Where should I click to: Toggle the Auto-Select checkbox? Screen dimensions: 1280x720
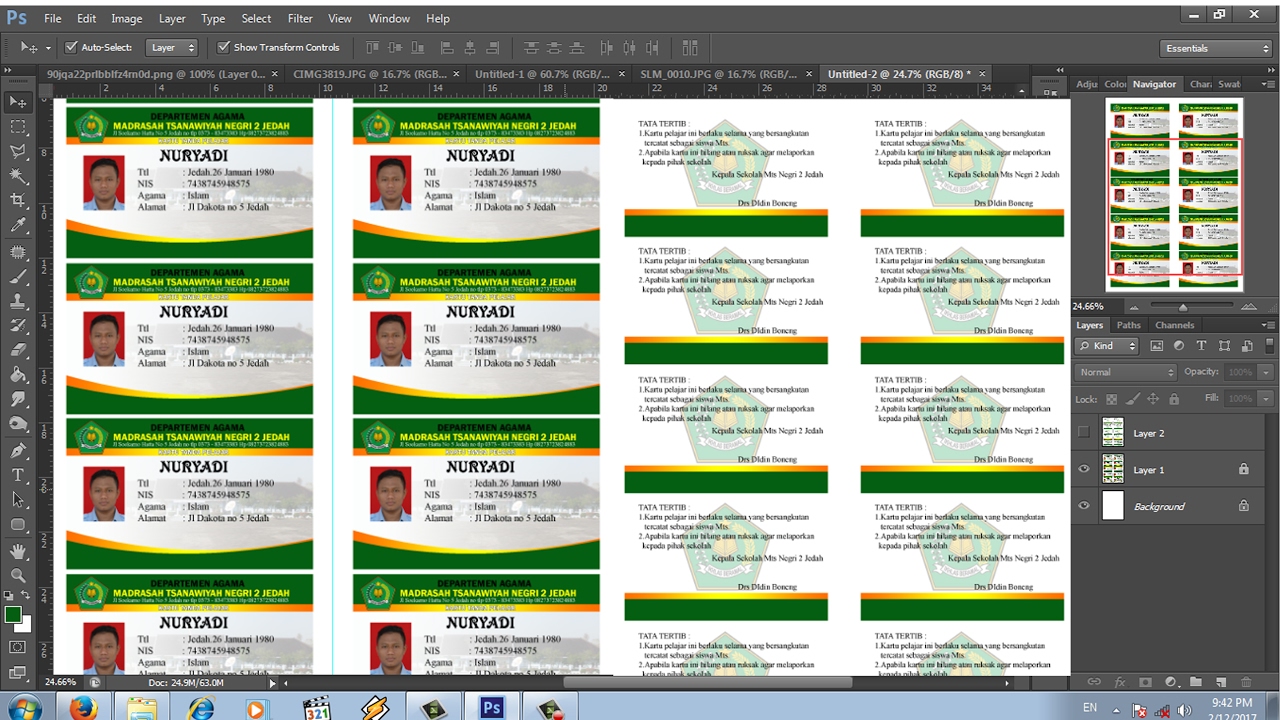coord(71,47)
